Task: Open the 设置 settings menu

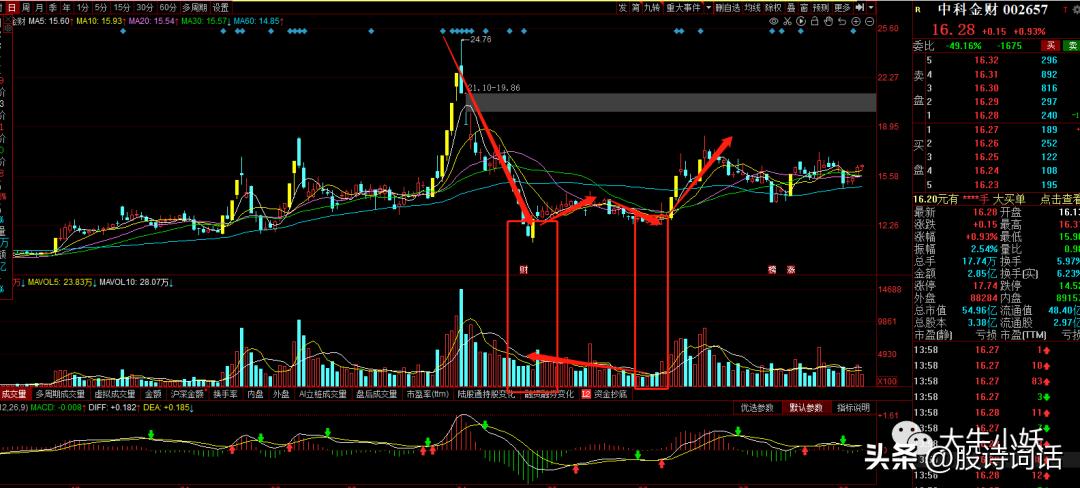Action: tap(220, 8)
